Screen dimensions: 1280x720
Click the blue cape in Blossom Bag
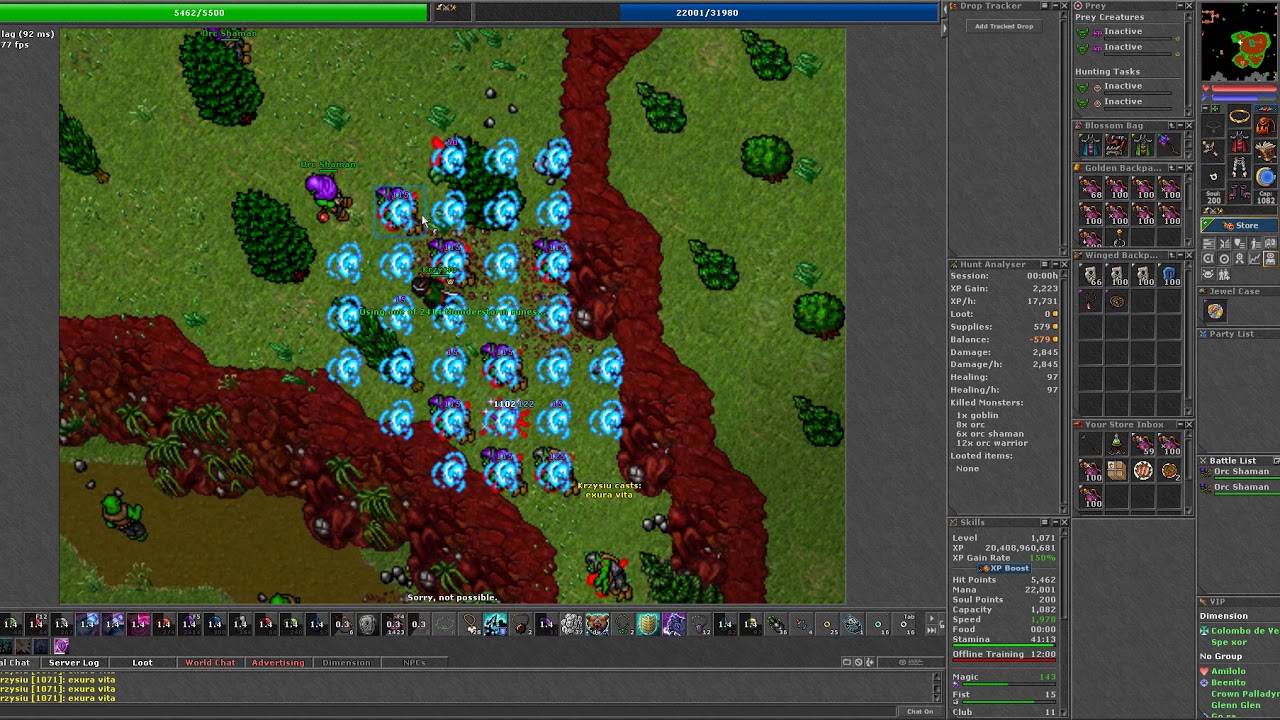[1090, 146]
